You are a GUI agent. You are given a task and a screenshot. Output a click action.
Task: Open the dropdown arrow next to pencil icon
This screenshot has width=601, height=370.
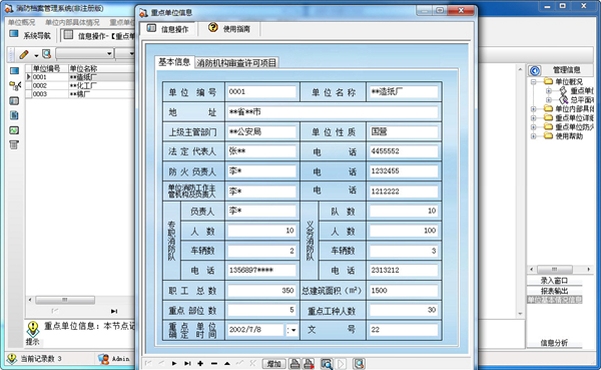(x=36, y=56)
